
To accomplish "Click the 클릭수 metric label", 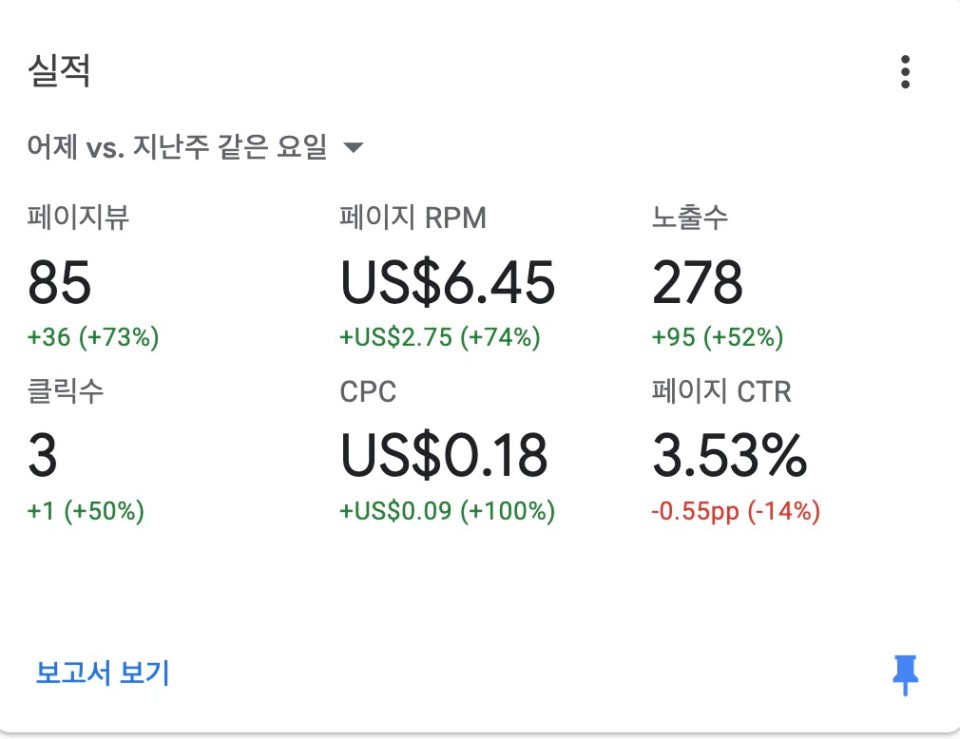I will (66, 391).
